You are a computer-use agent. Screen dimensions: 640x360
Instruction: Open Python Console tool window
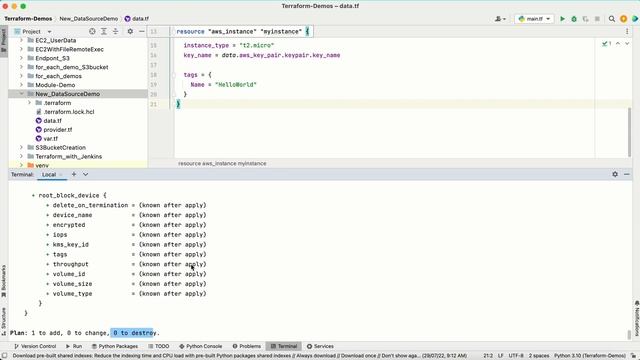click(201, 346)
